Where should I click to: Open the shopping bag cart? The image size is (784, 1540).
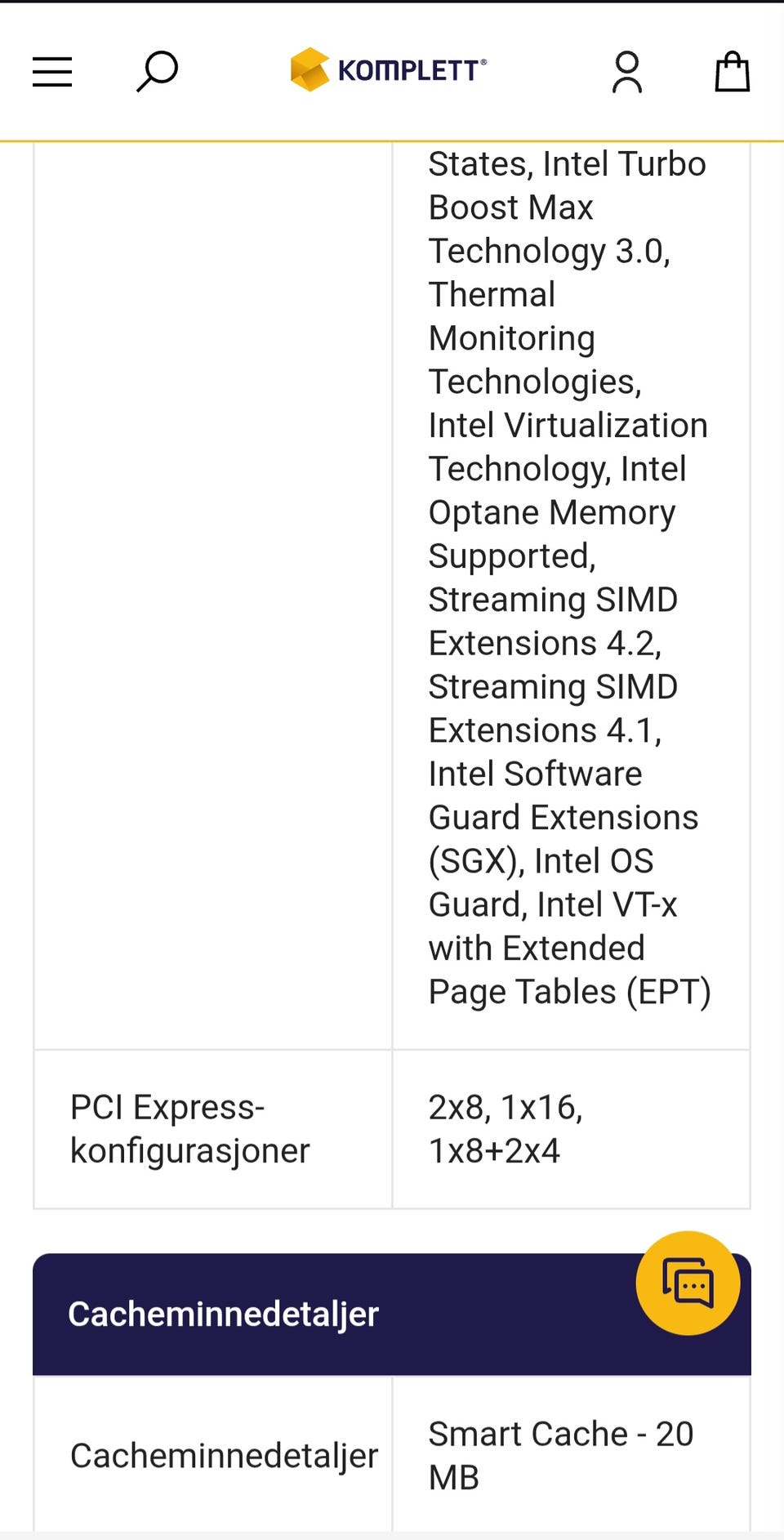732,72
